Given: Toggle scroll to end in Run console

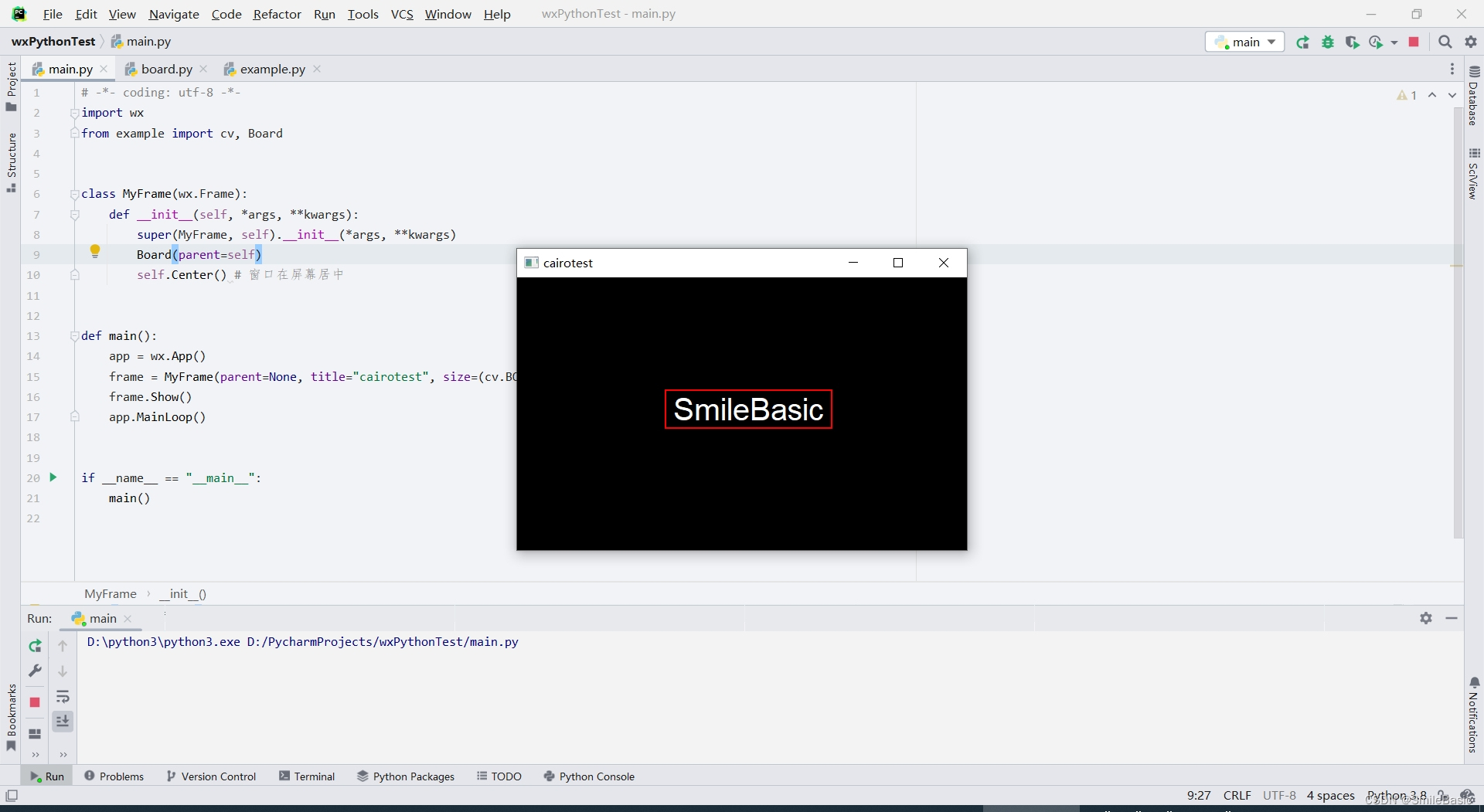Looking at the screenshot, I should 63,721.
